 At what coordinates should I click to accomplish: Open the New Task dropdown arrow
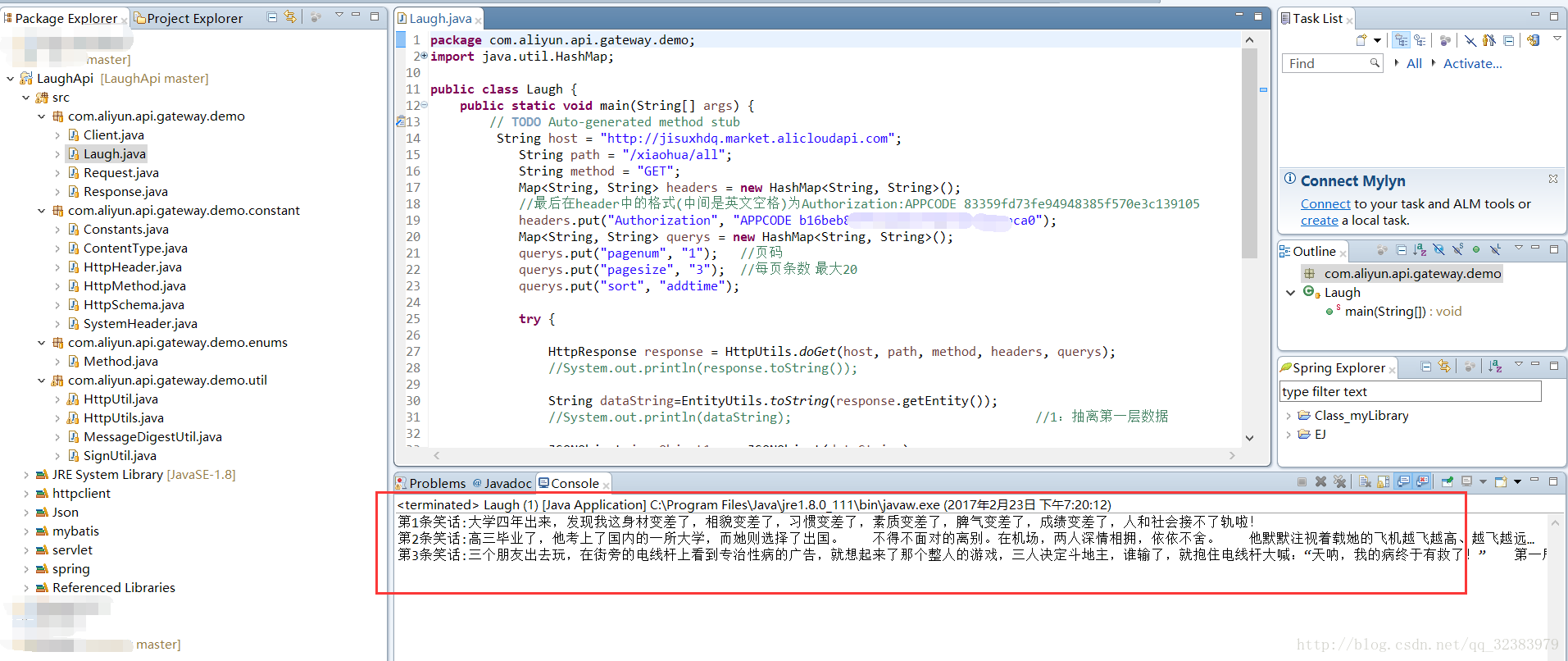click(1377, 40)
